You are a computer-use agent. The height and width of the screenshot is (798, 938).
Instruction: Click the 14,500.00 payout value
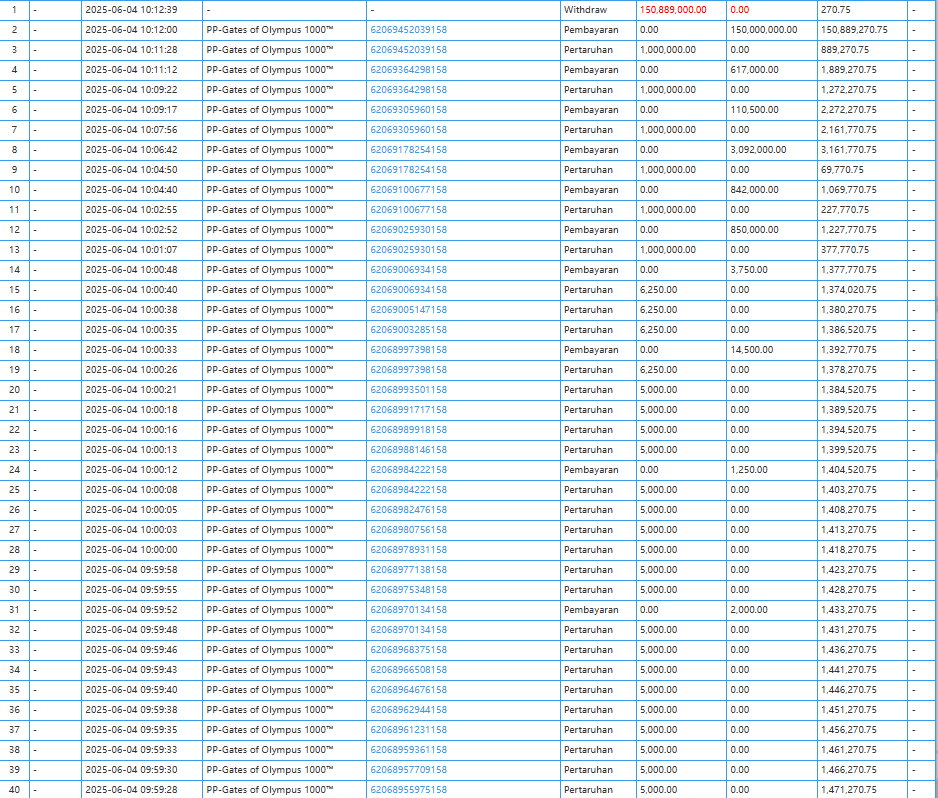pos(751,350)
